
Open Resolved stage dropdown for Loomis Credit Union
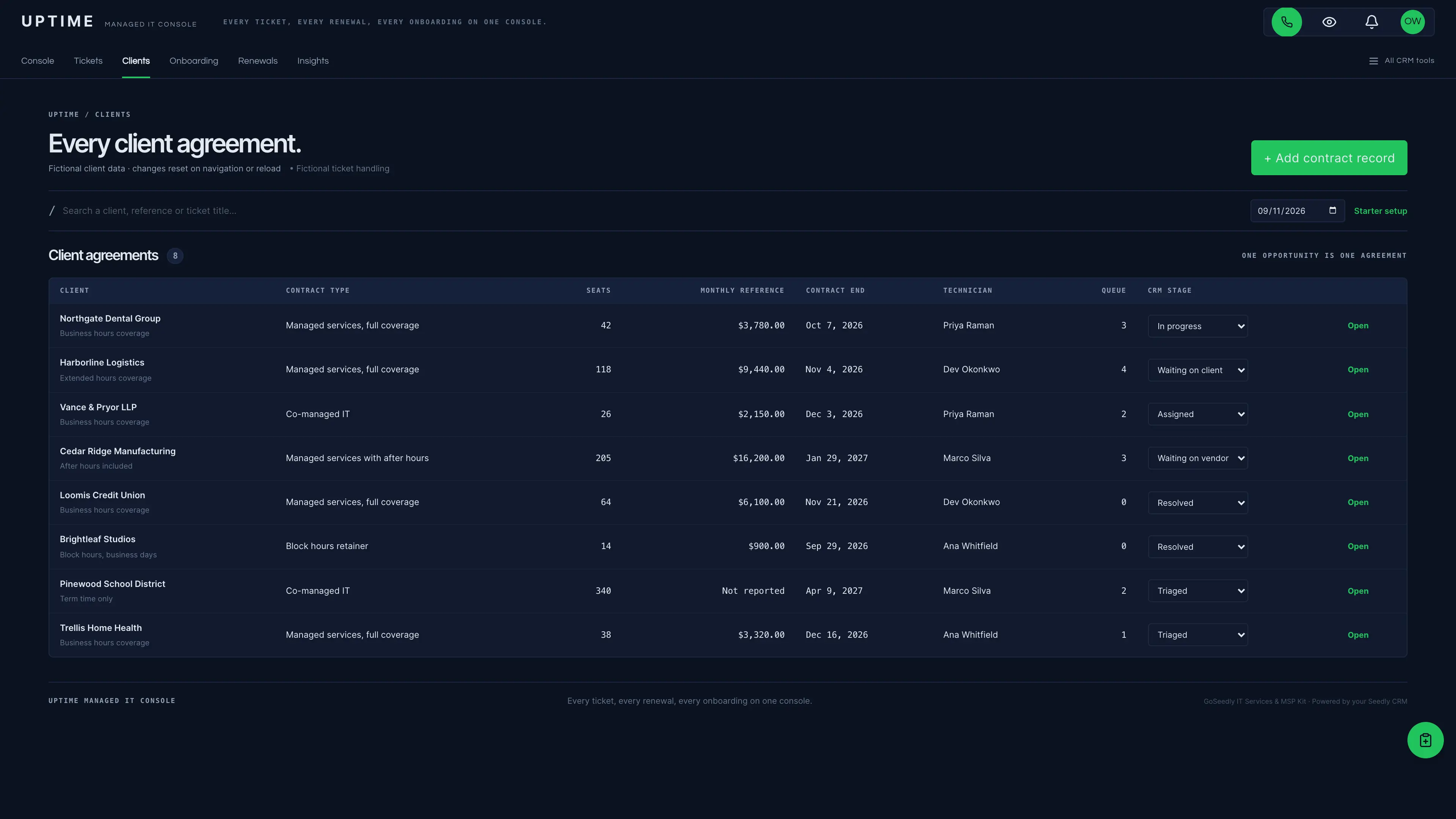(1198, 502)
